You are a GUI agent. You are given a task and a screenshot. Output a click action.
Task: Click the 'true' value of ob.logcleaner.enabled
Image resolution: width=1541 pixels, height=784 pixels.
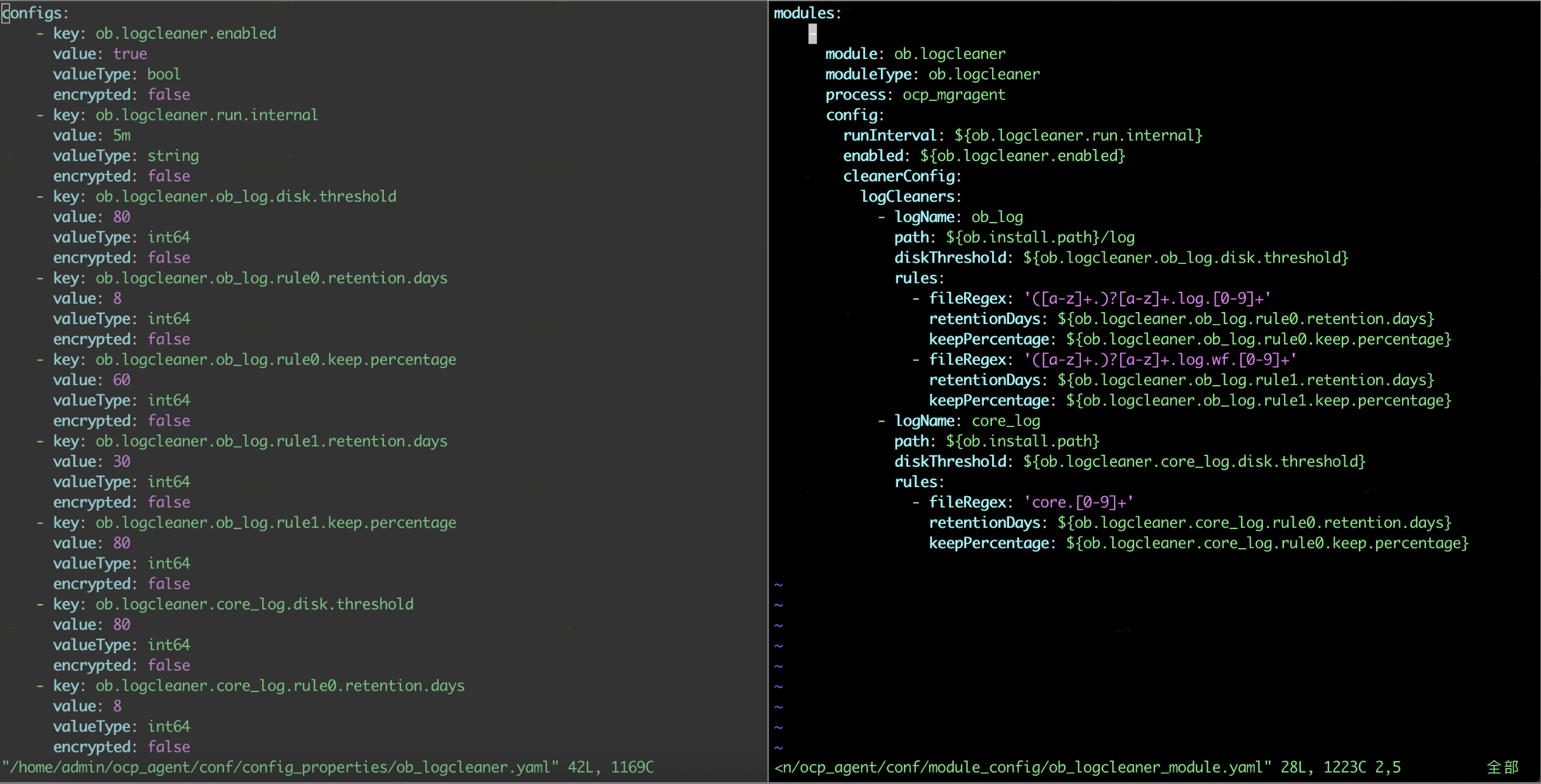click(x=130, y=54)
